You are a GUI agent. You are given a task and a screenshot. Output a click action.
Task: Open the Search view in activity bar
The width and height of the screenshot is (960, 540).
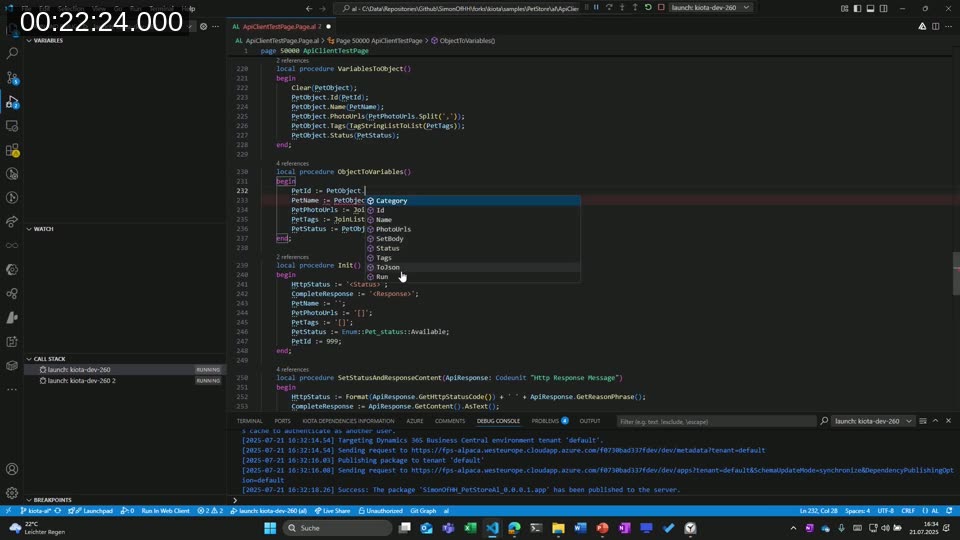pos(12,53)
